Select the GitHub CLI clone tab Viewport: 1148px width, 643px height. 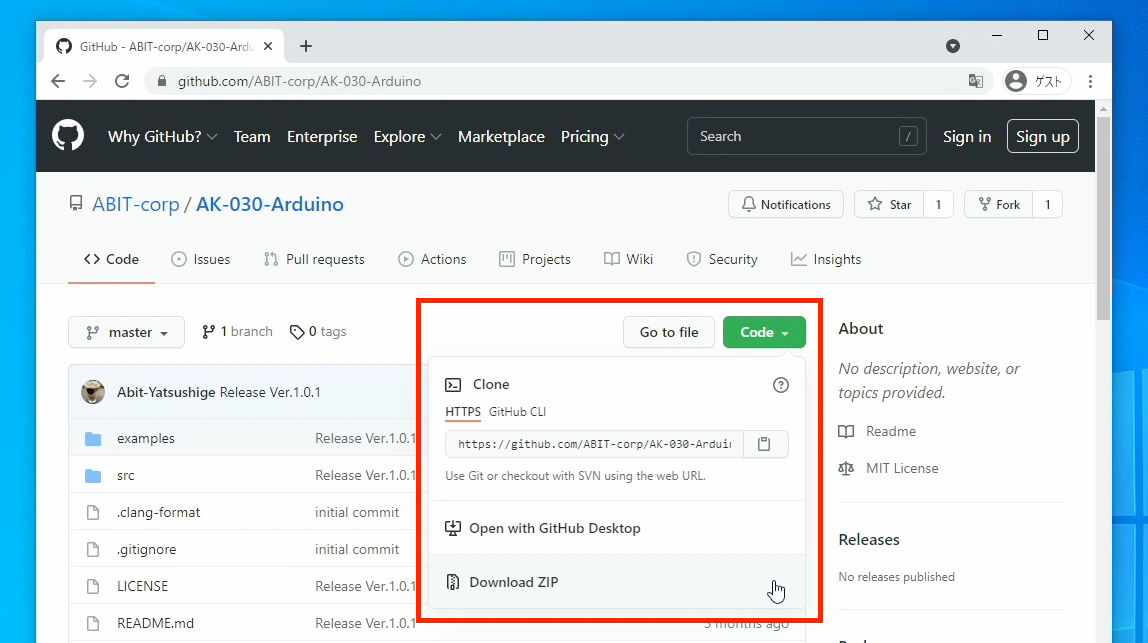pyautogui.click(x=518, y=412)
